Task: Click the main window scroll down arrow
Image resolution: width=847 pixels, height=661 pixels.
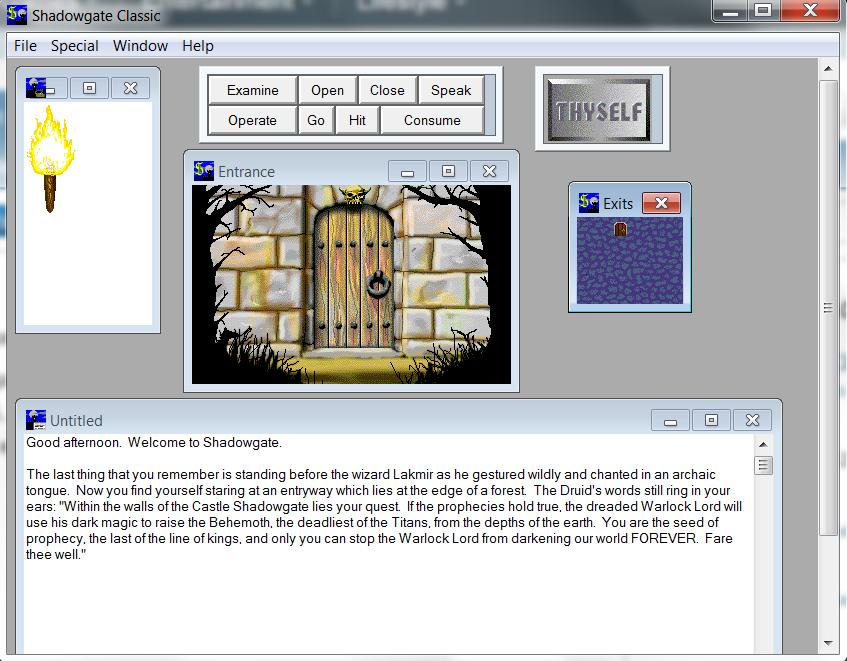Action: click(828, 643)
